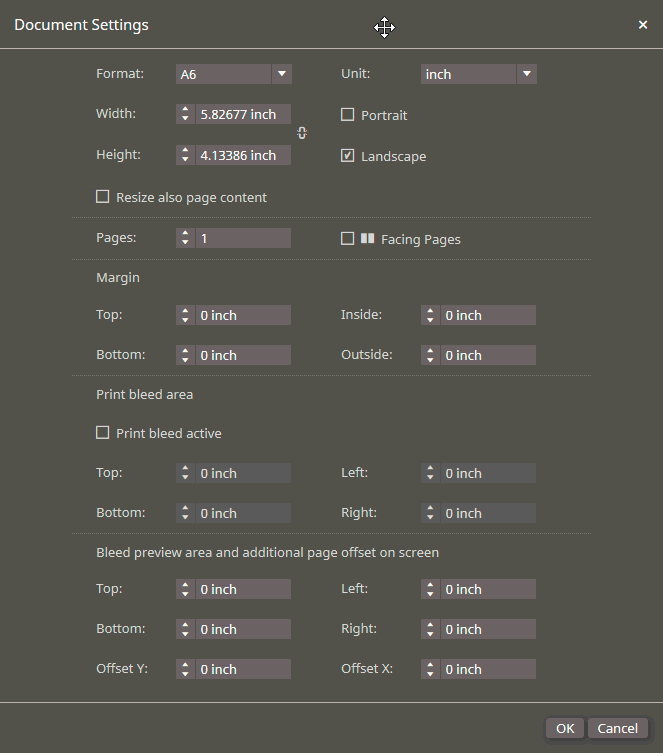
Task: Uncheck the Landscape orientation checkbox
Action: (x=348, y=156)
